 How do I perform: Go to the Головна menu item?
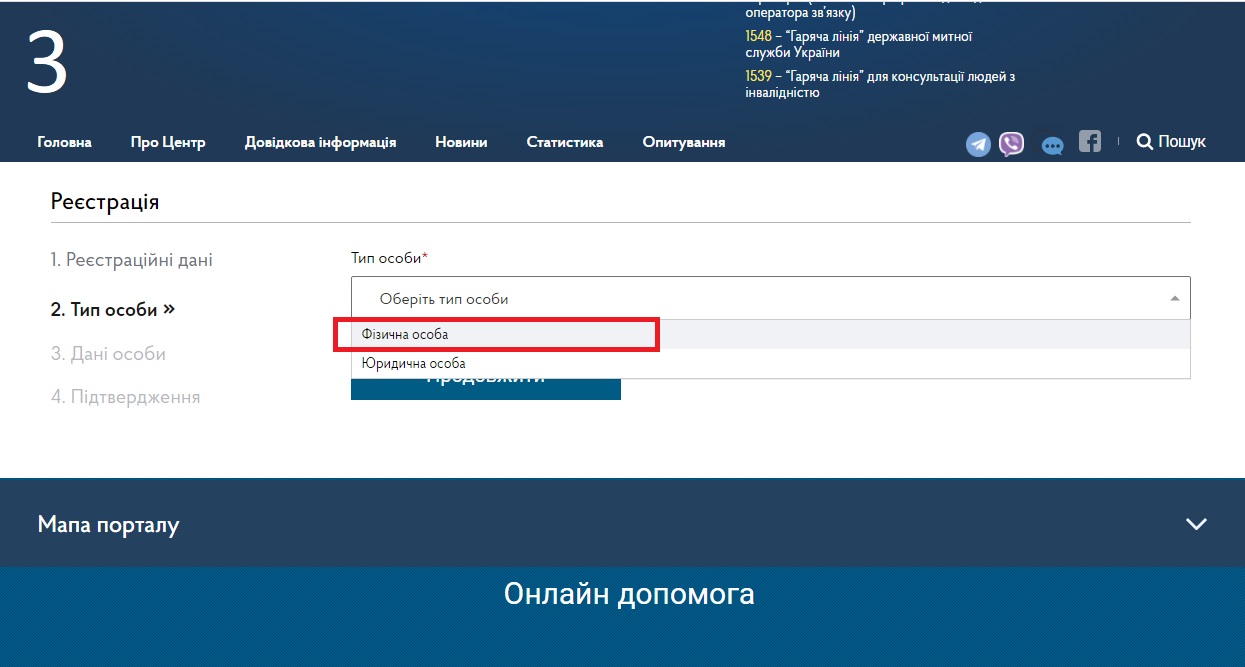pos(64,142)
